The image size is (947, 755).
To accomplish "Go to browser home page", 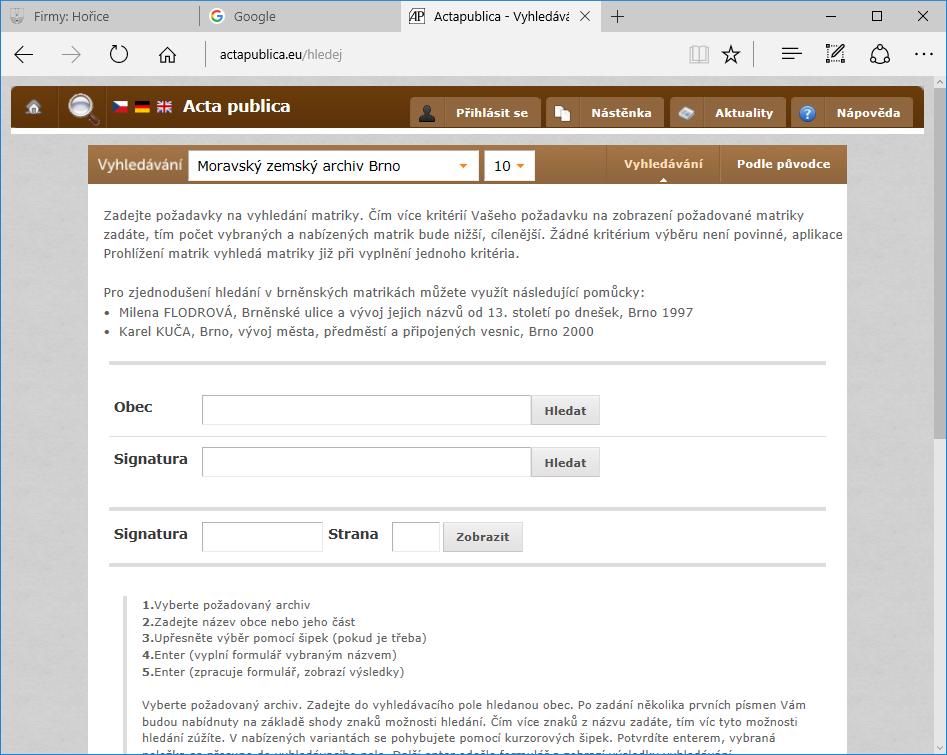I will point(167,54).
